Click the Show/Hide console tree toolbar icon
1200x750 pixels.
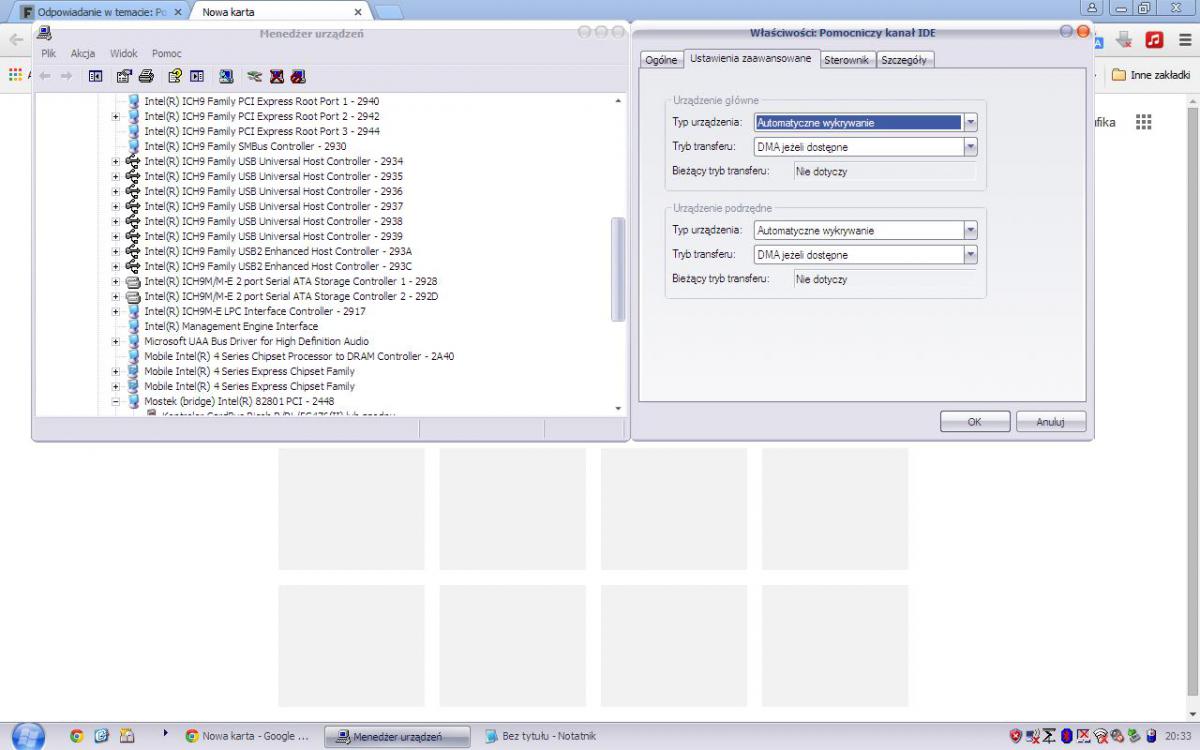coord(95,76)
